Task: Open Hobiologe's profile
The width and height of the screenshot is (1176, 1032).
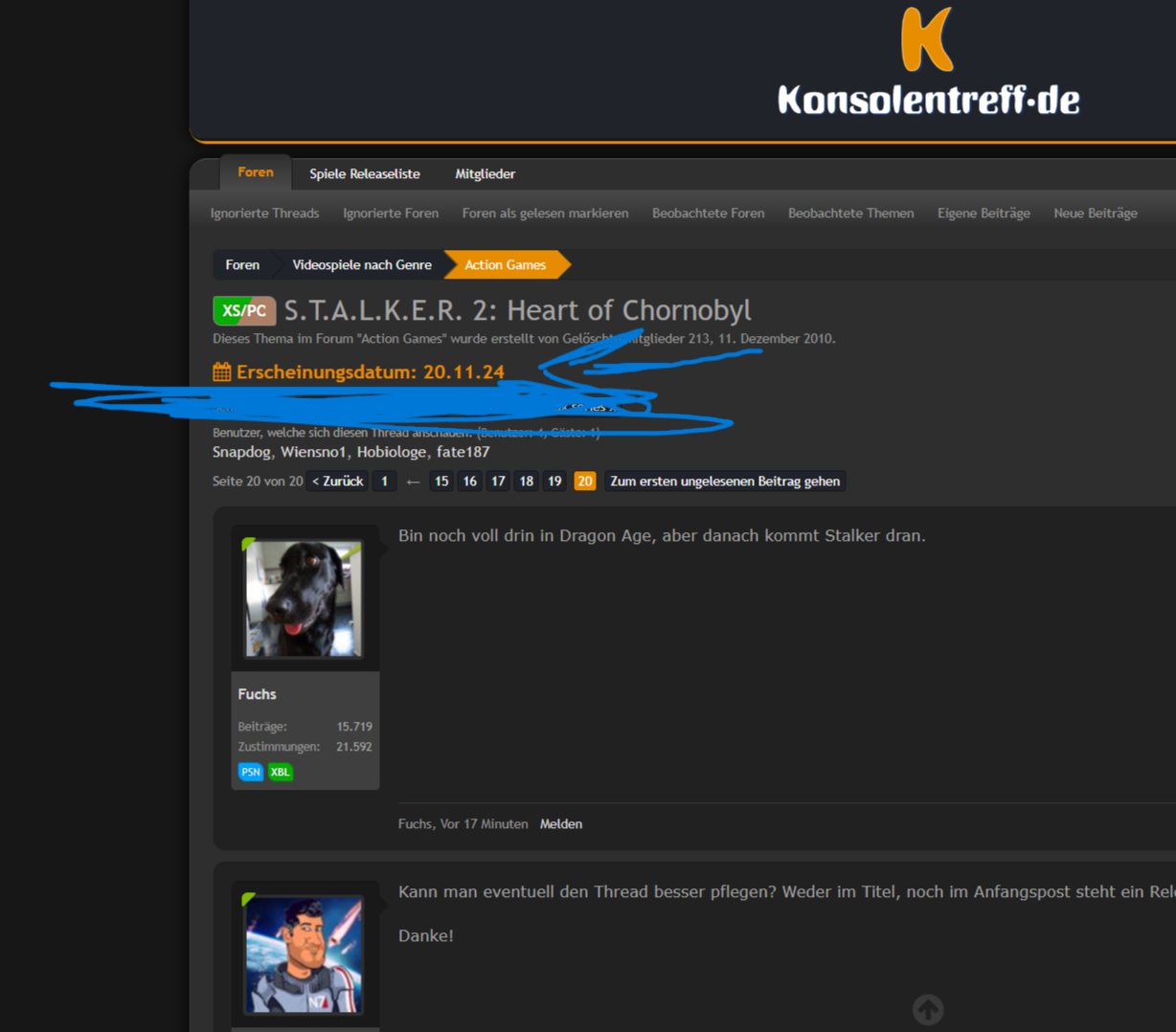Action: point(392,452)
